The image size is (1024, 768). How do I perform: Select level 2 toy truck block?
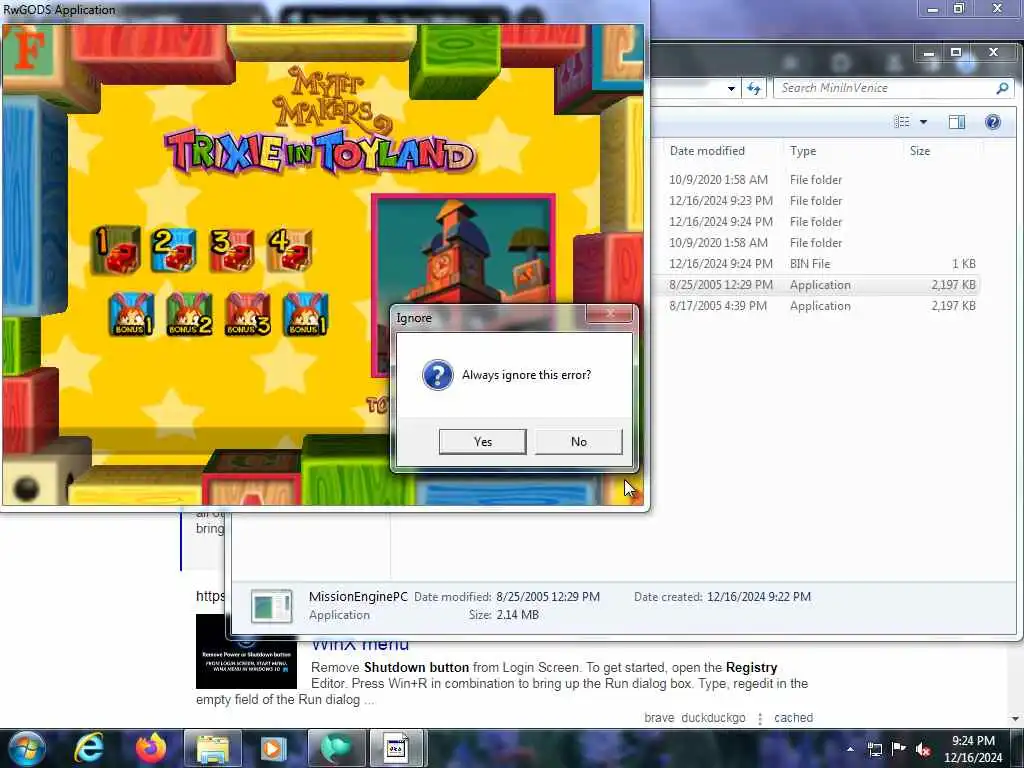click(173, 250)
